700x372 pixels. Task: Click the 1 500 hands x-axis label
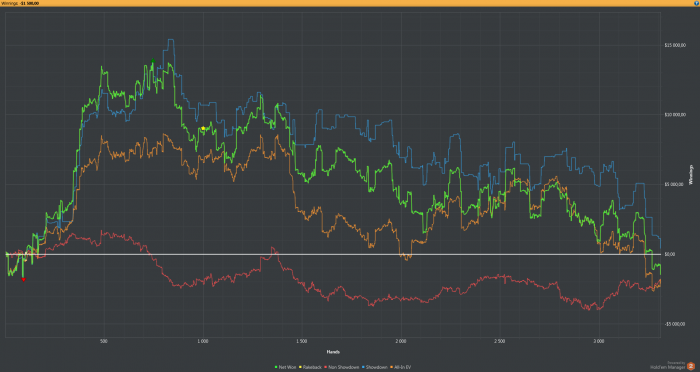pyautogui.click(x=302, y=341)
